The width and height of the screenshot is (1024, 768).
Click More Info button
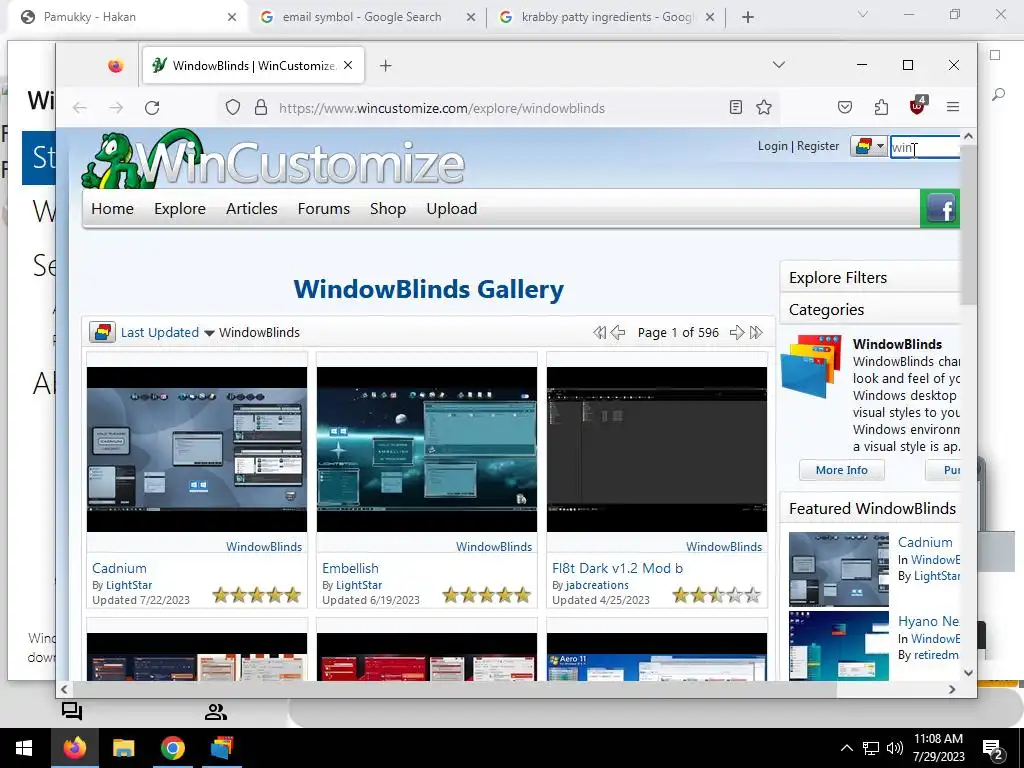click(x=842, y=470)
